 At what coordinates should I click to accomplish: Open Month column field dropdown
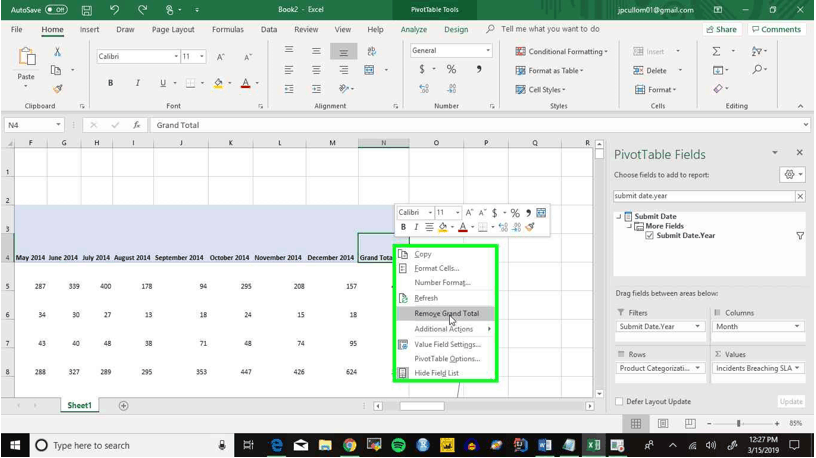pos(797,326)
